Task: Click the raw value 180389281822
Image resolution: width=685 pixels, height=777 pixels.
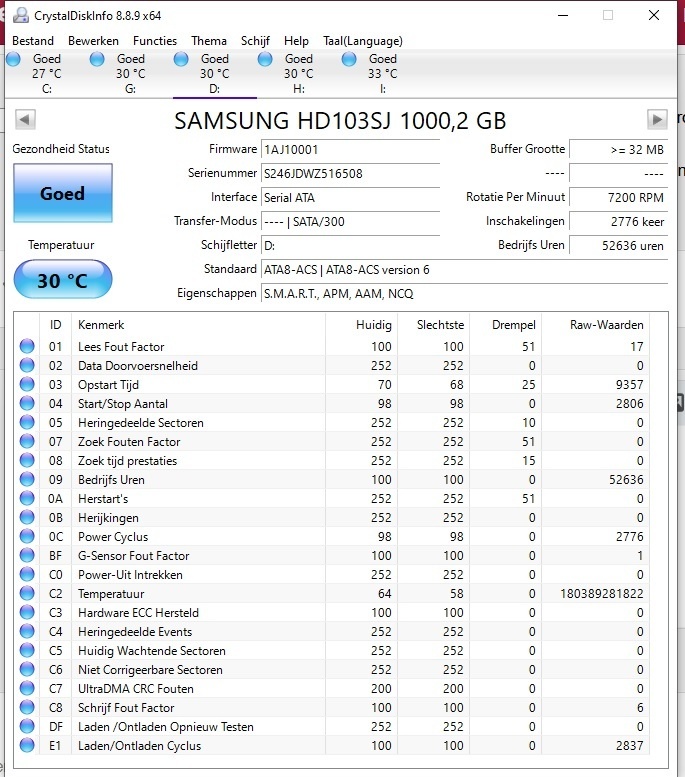Action: click(x=602, y=594)
